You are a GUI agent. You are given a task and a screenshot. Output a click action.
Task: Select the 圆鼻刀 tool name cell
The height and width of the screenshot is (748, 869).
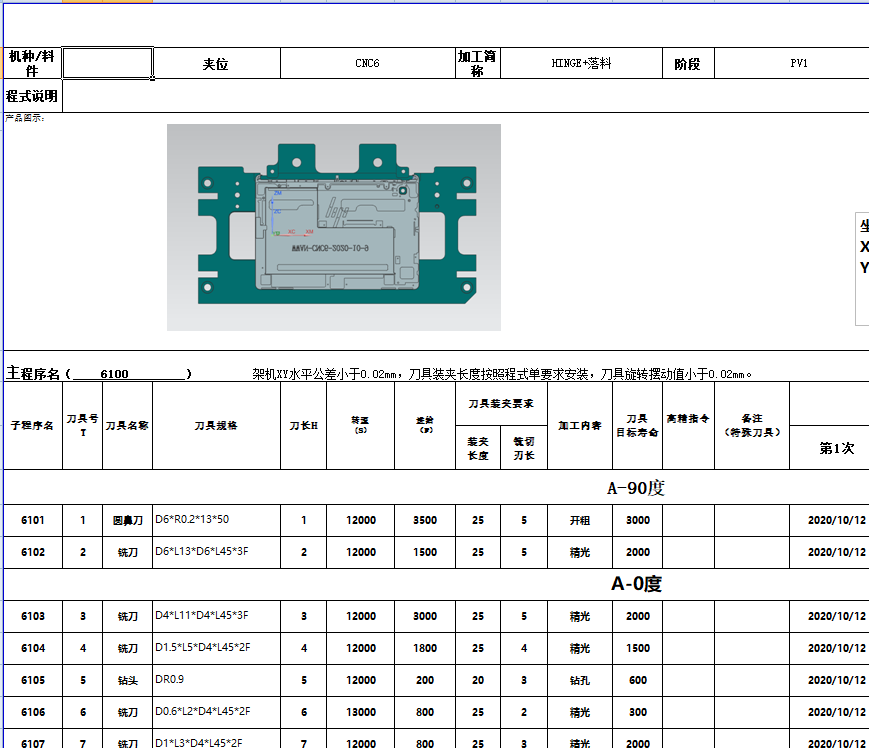127,520
